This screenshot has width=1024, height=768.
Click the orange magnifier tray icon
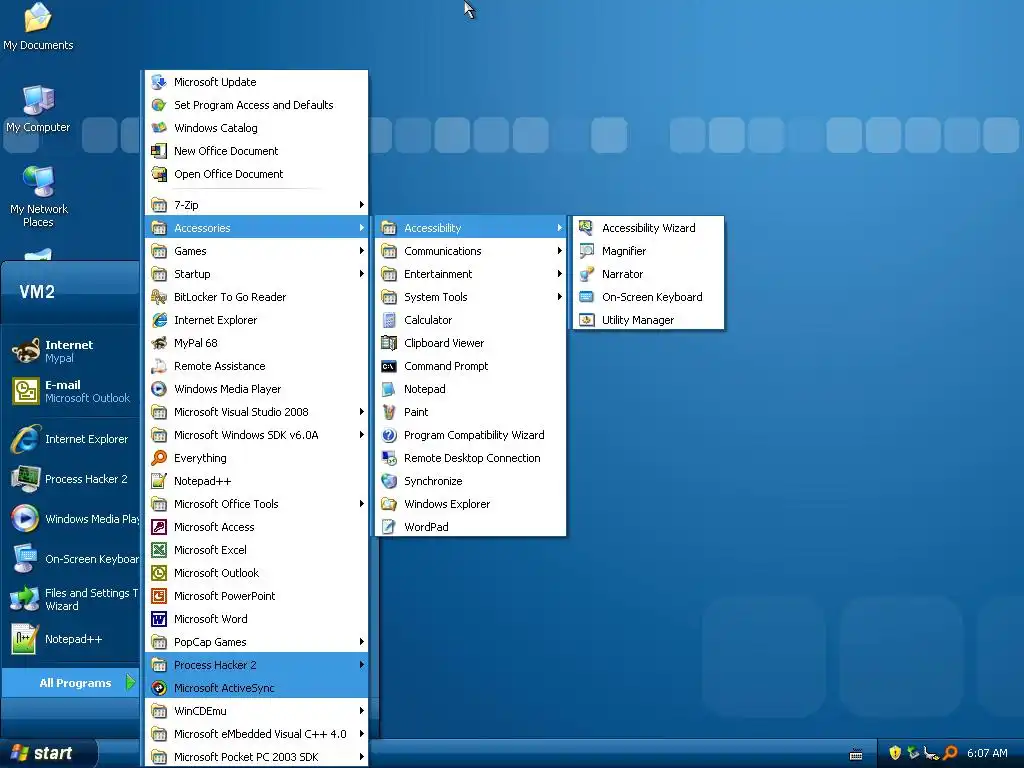coord(950,753)
